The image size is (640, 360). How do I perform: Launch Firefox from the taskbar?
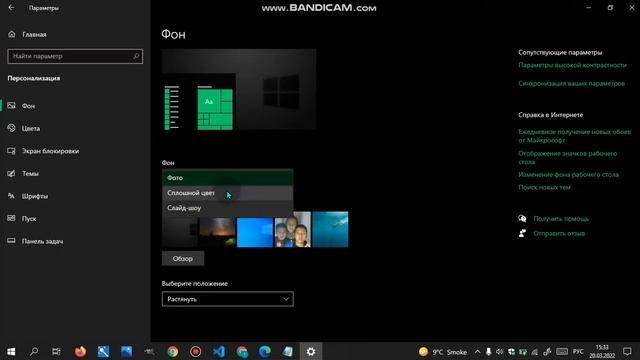(x=80, y=351)
